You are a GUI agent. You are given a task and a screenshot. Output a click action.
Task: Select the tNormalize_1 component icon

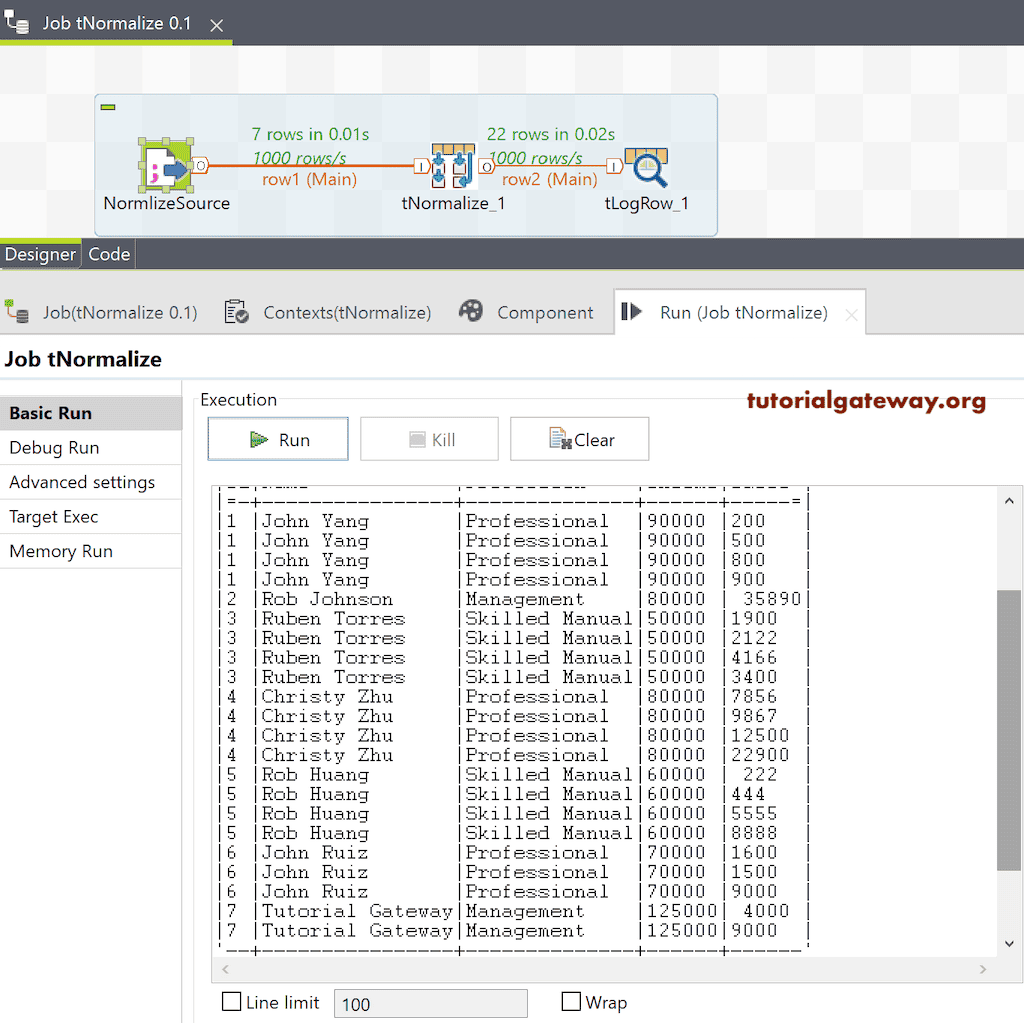[452, 165]
